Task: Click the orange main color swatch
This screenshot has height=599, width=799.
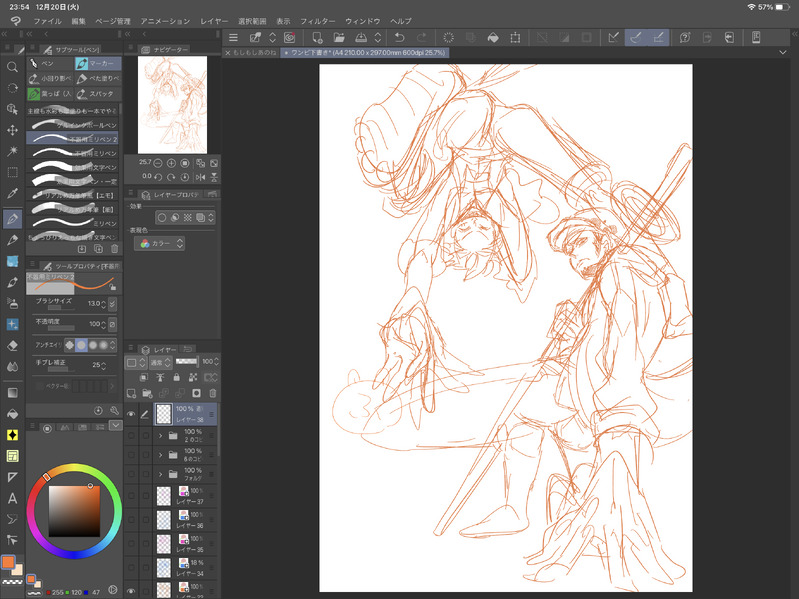Action: coord(8,563)
